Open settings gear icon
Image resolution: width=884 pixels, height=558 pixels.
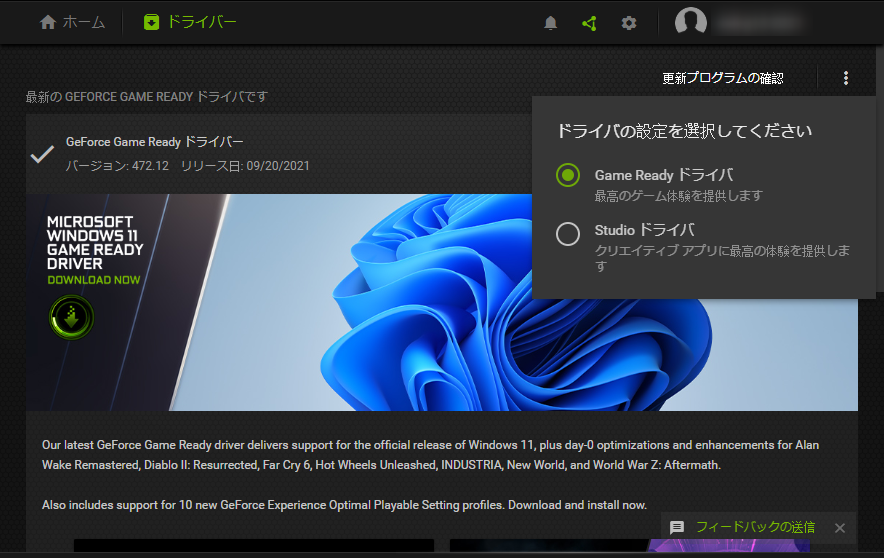click(629, 23)
